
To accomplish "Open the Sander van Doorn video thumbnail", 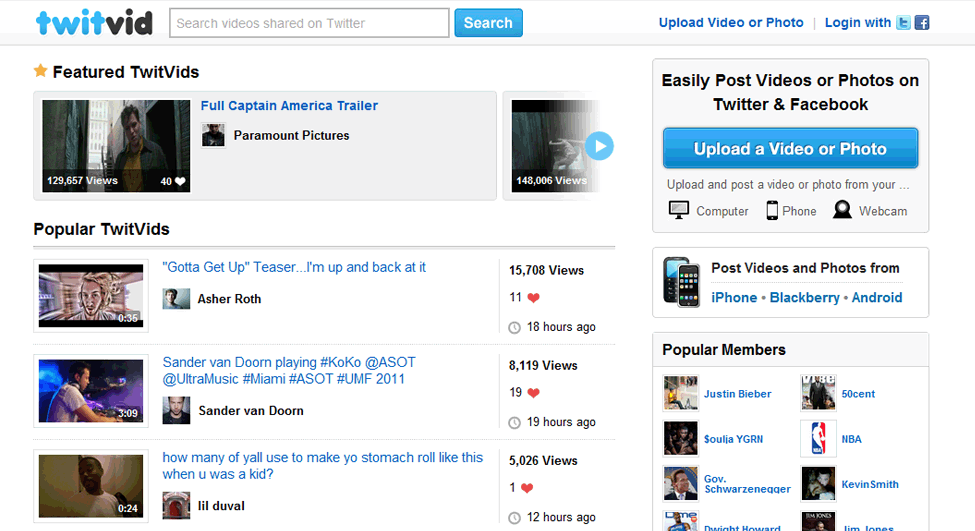I will coord(91,391).
